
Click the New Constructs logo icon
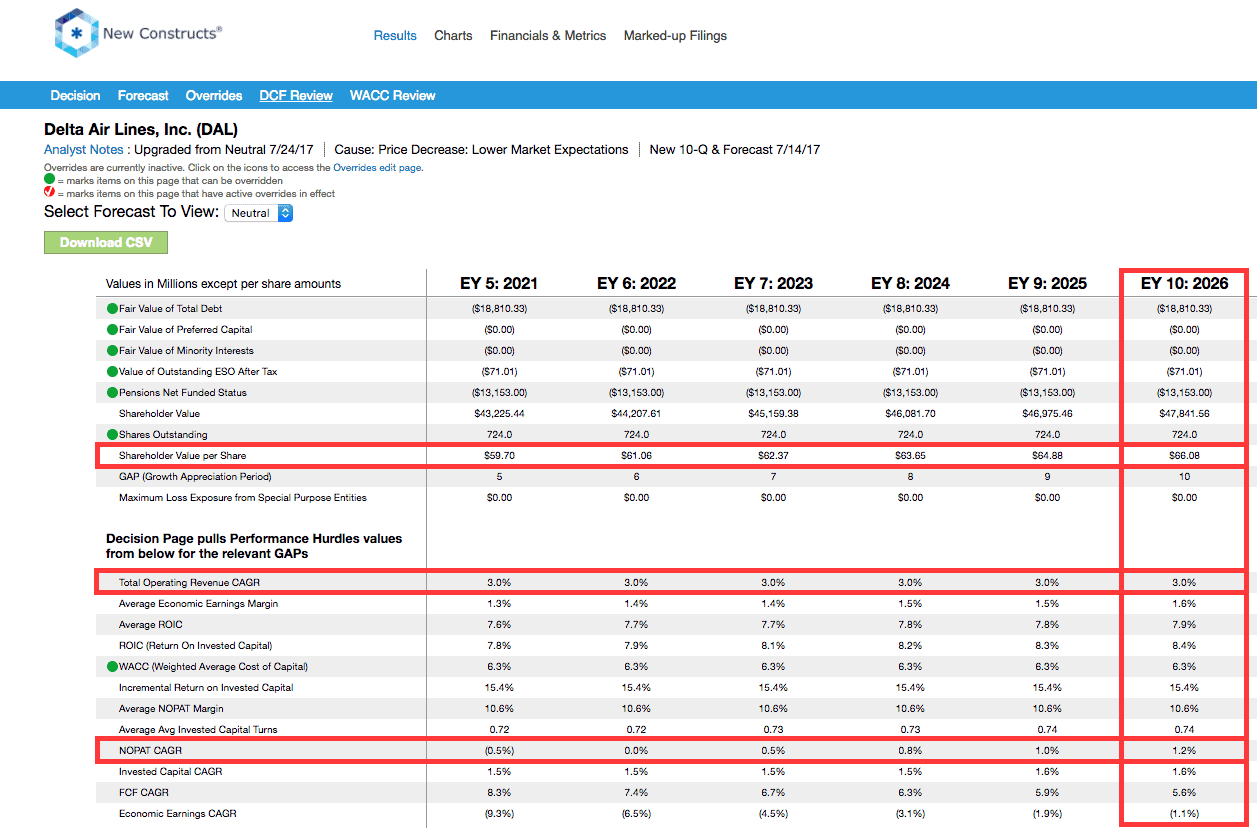coord(76,34)
